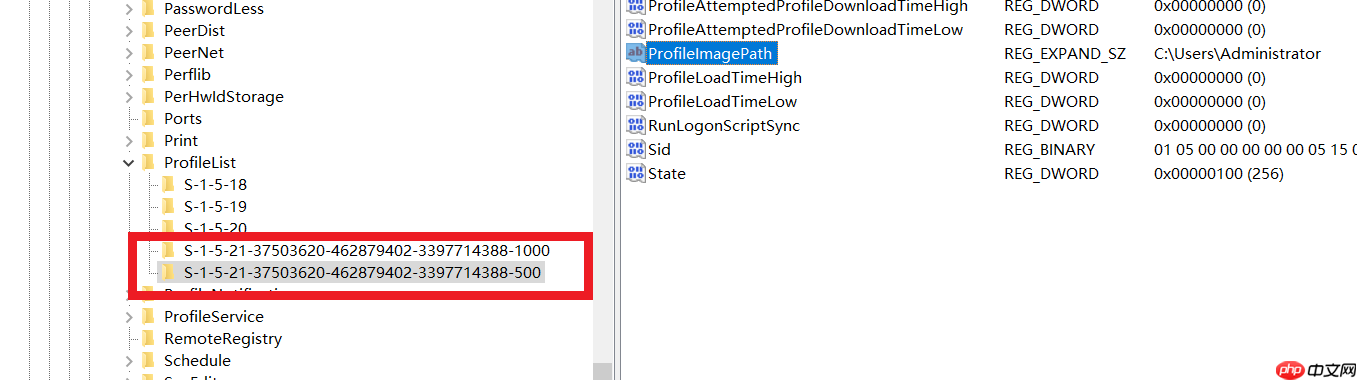Click the PasswordLess folder icon

coord(148,8)
